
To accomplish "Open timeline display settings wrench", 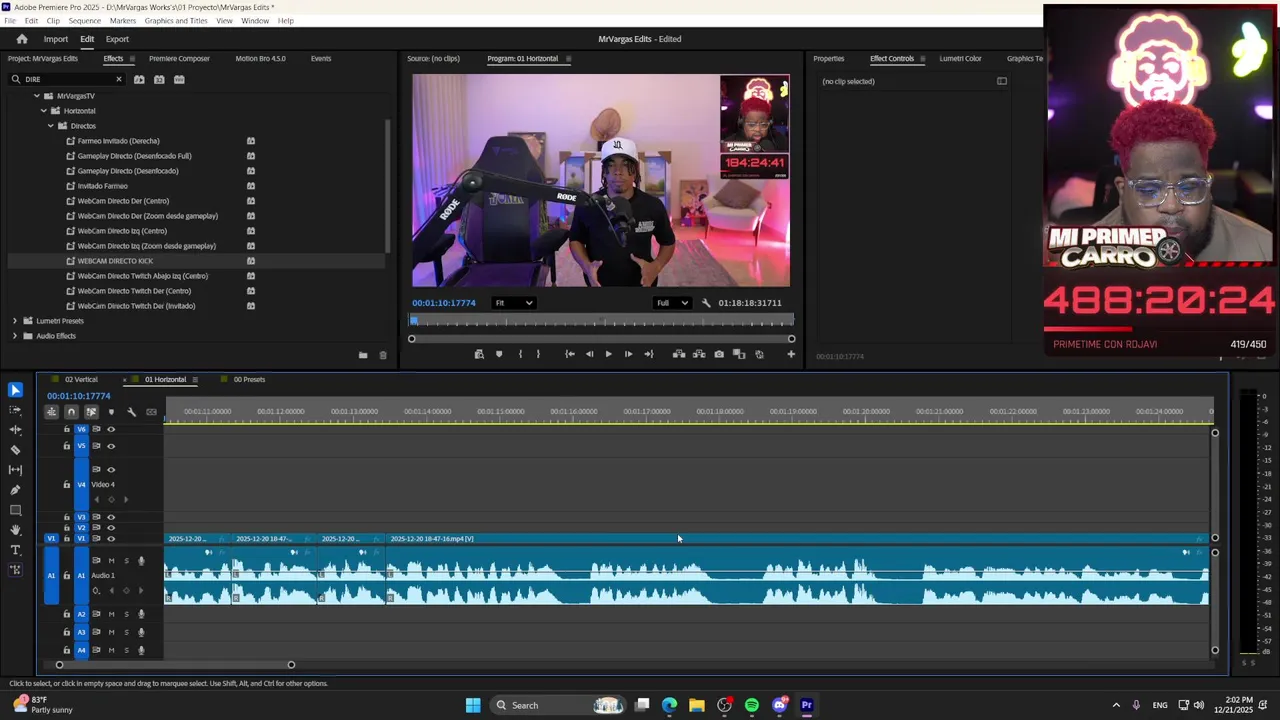I will pyautogui.click(x=131, y=412).
